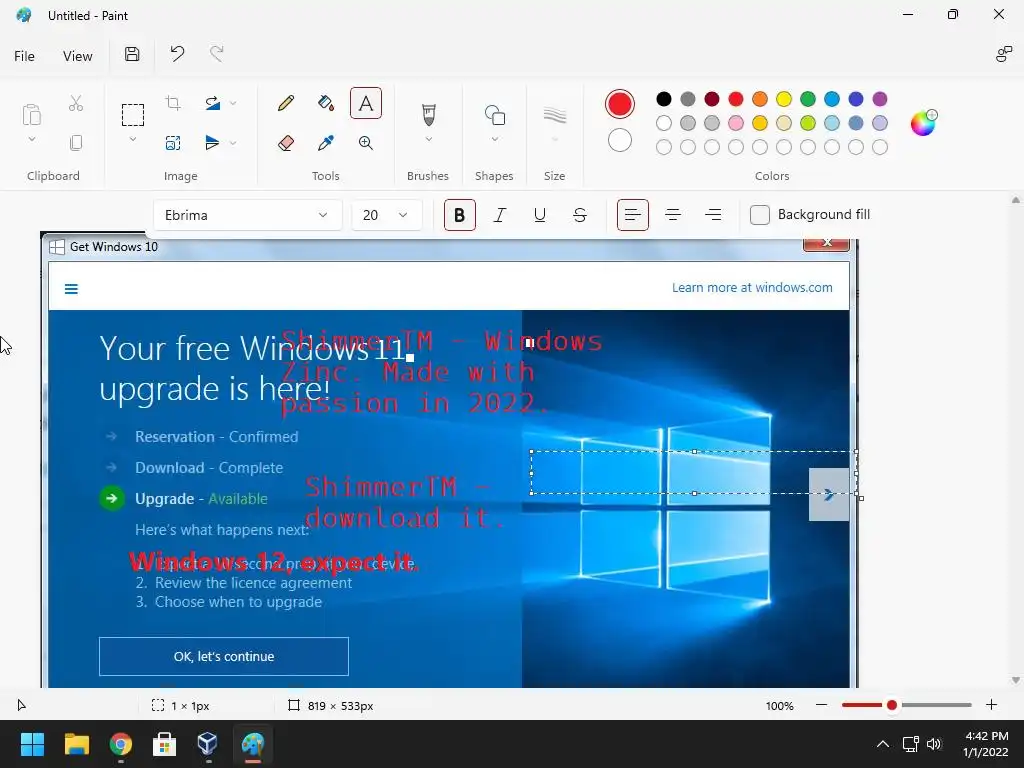Image resolution: width=1024 pixels, height=768 pixels.
Task: Click the volume icon in system tray
Action: [935, 744]
